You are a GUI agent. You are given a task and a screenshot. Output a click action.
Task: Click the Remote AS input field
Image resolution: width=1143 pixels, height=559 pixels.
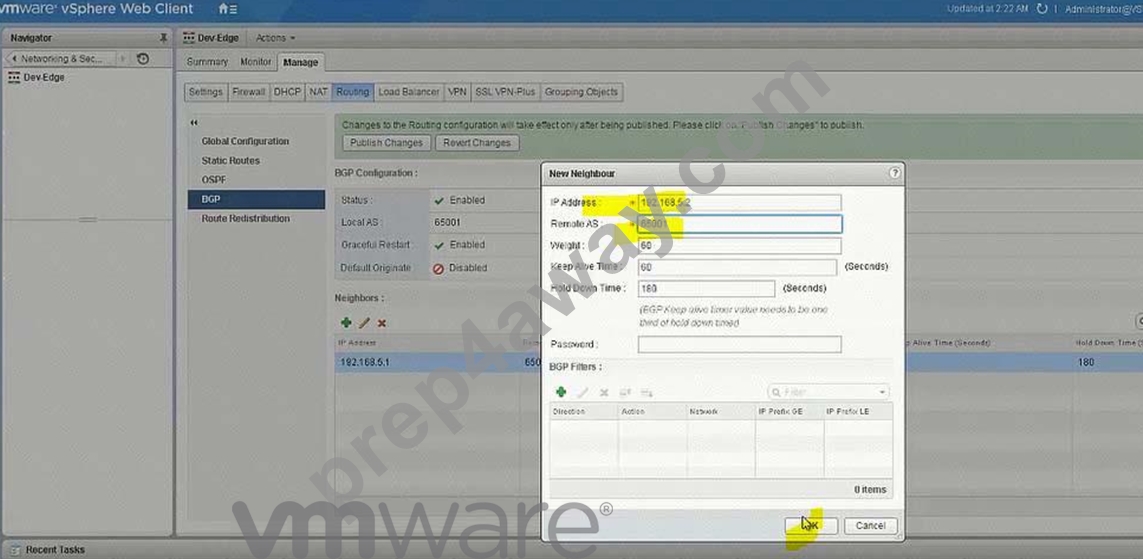739,224
